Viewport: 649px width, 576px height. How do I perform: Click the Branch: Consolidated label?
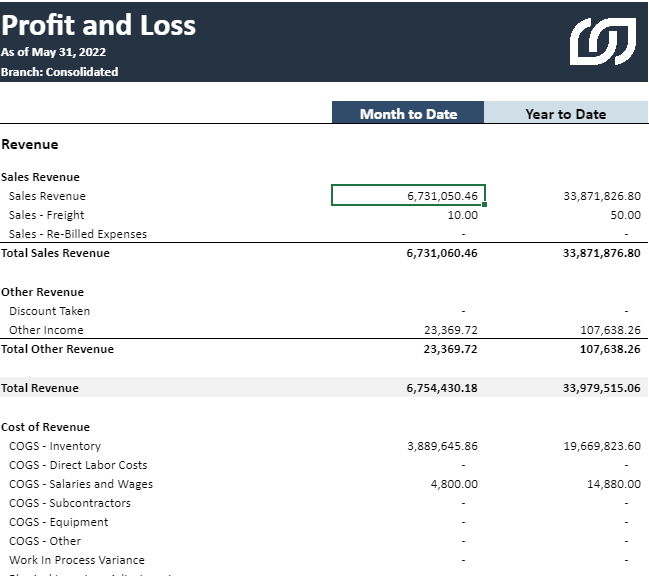(x=60, y=72)
